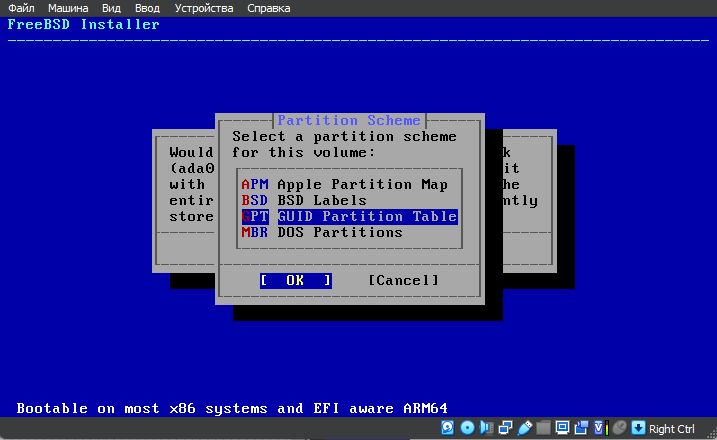Click the mouse integration status icon
The height and width of the screenshot is (440, 717).
619,428
